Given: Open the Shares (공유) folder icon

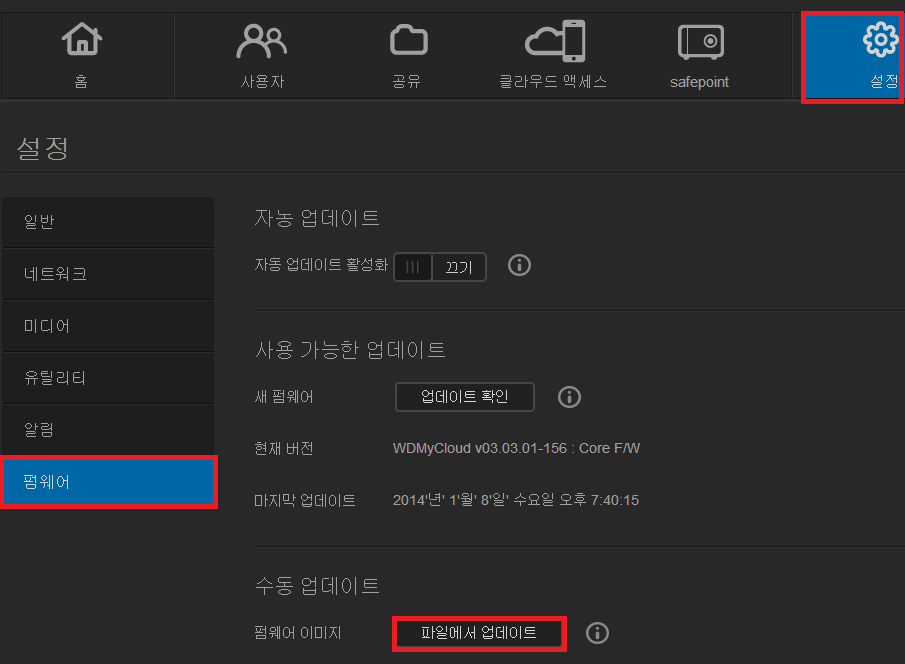Looking at the screenshot, I should click(x=408, y=41).
